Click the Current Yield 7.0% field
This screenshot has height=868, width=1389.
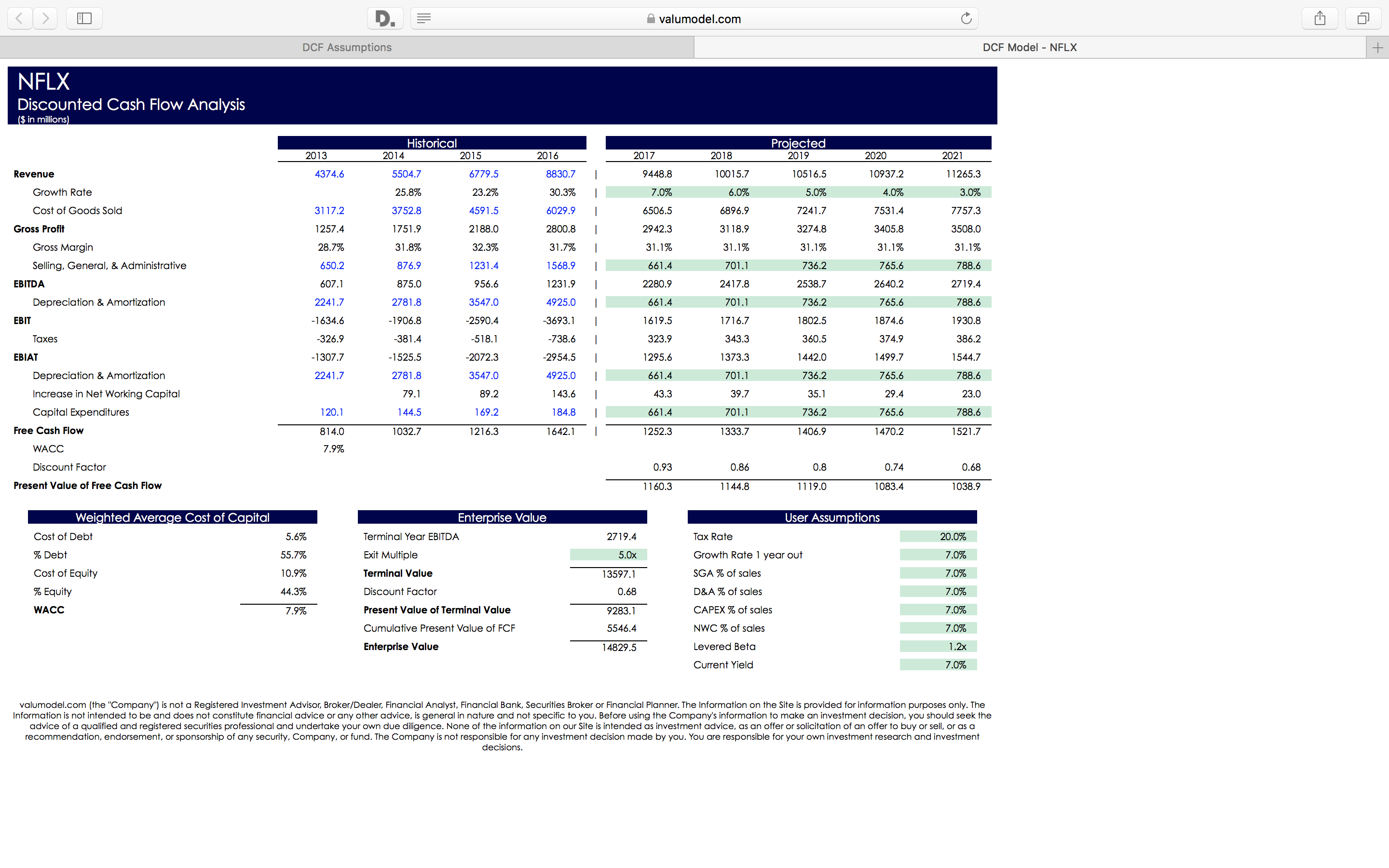tap(938, 665)
